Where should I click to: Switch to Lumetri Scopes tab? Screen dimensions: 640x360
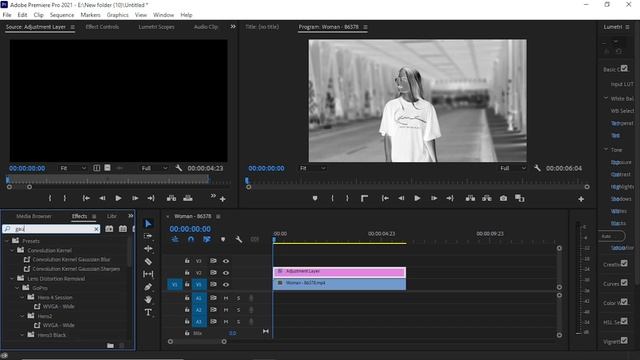156,27
